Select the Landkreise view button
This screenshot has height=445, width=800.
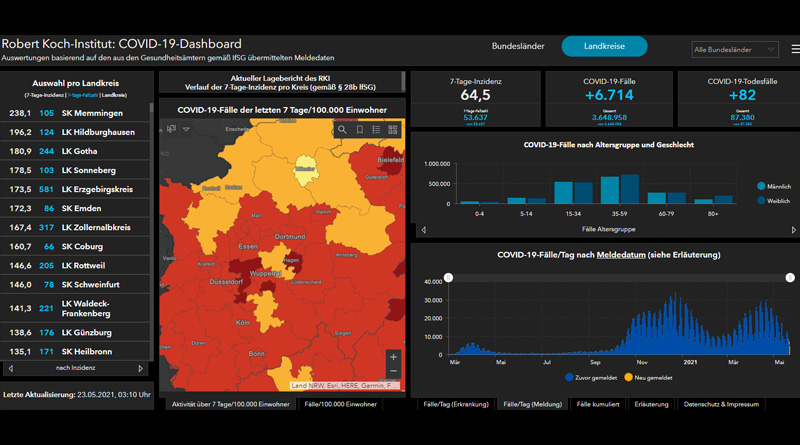[604, 46]
